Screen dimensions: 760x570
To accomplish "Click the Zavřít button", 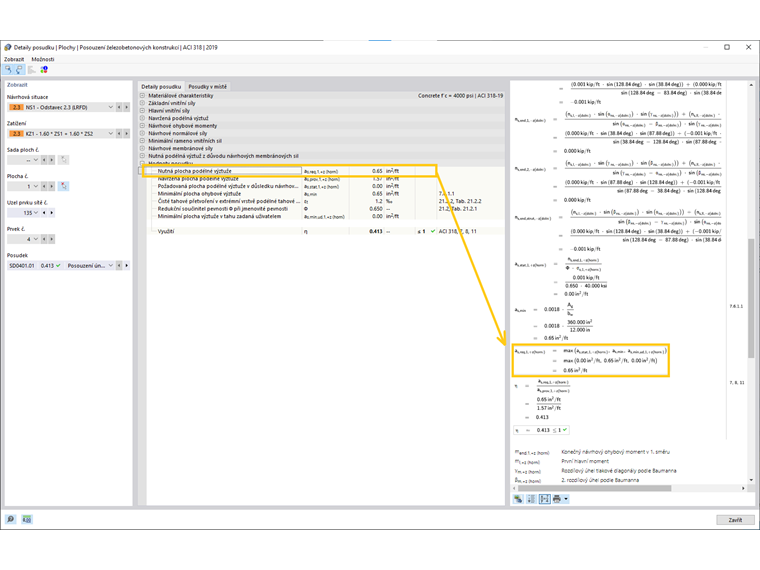I will tap(735, 520).
